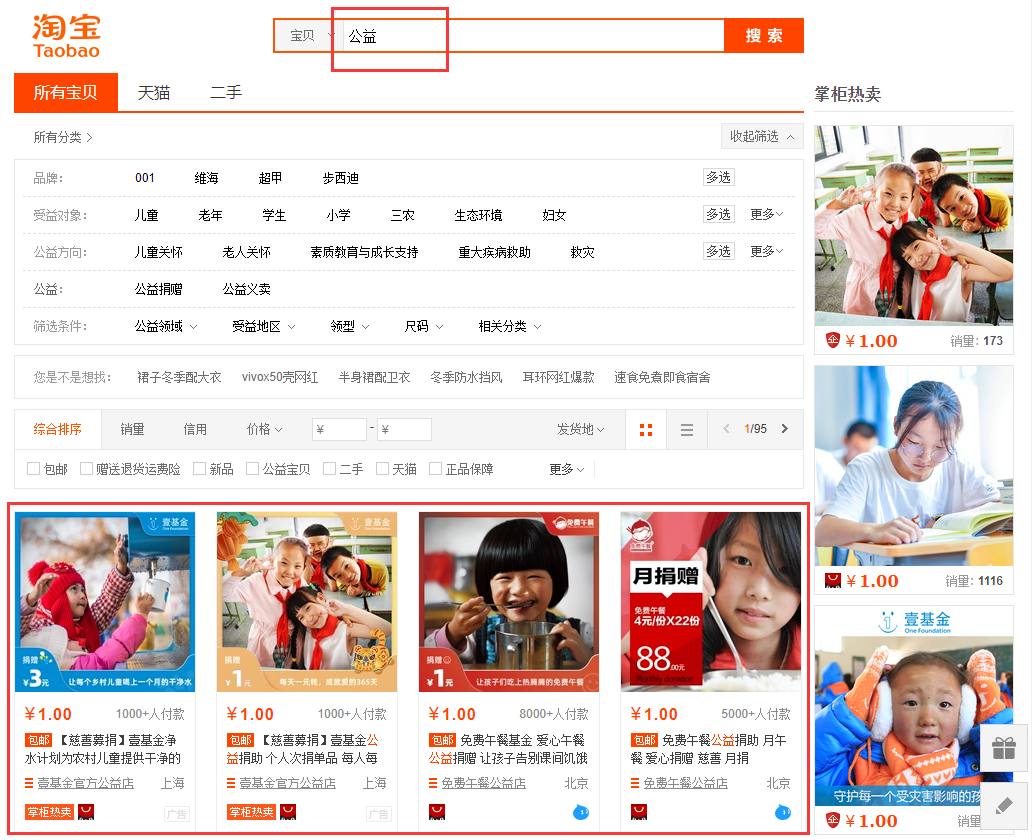Click the Taobao logo
Viewport: 1032px width, 840px height.
coord(66,37)
